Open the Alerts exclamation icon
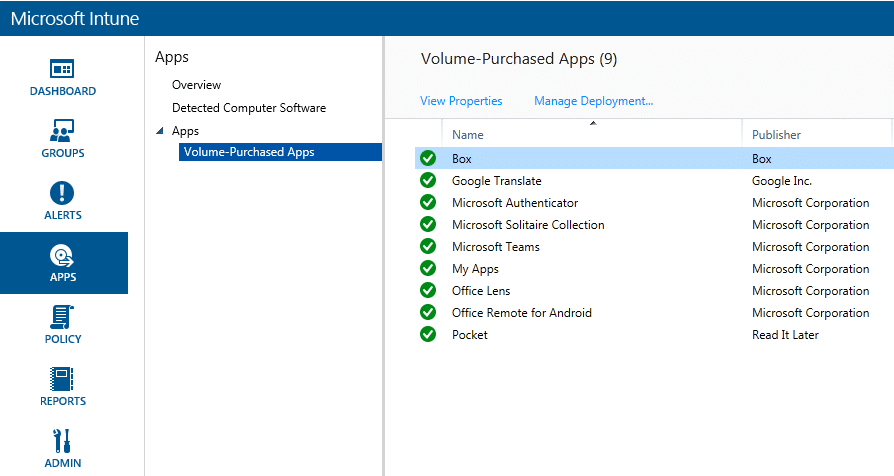Screen dimensions: 894x476 pos(62,193)
